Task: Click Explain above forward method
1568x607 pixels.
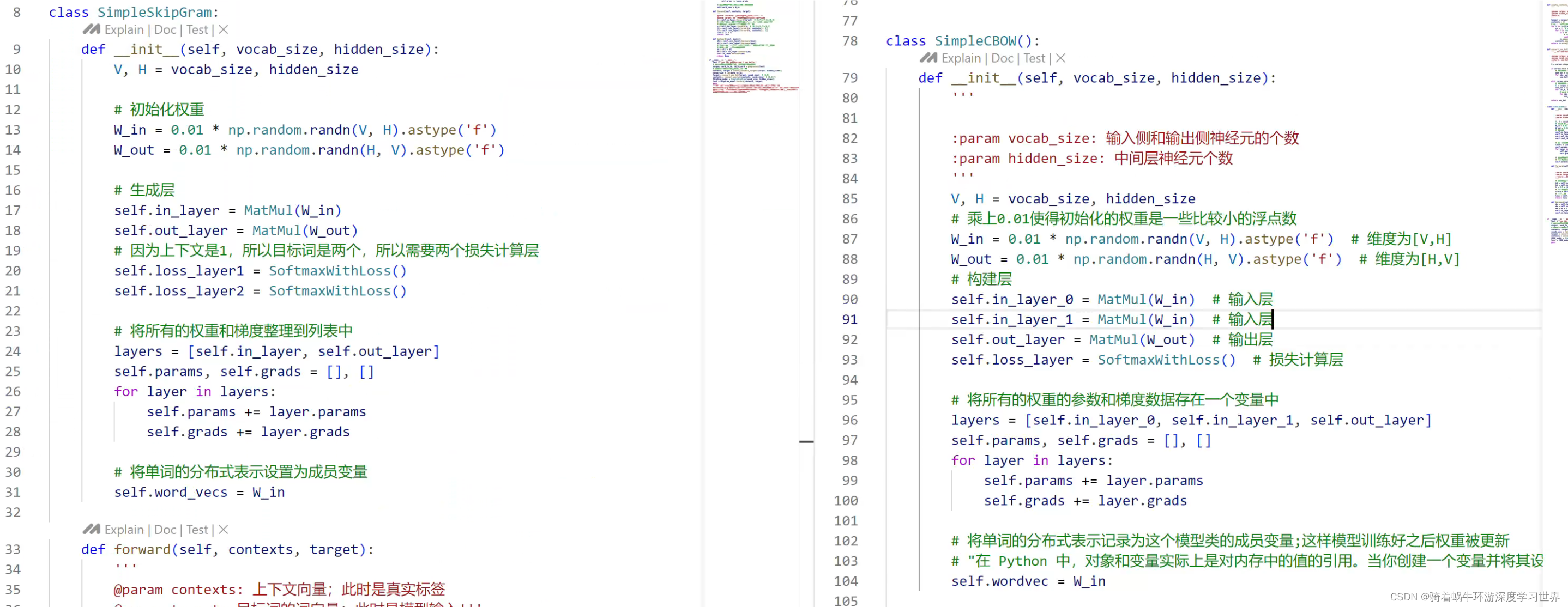Action: click(124, 530)
